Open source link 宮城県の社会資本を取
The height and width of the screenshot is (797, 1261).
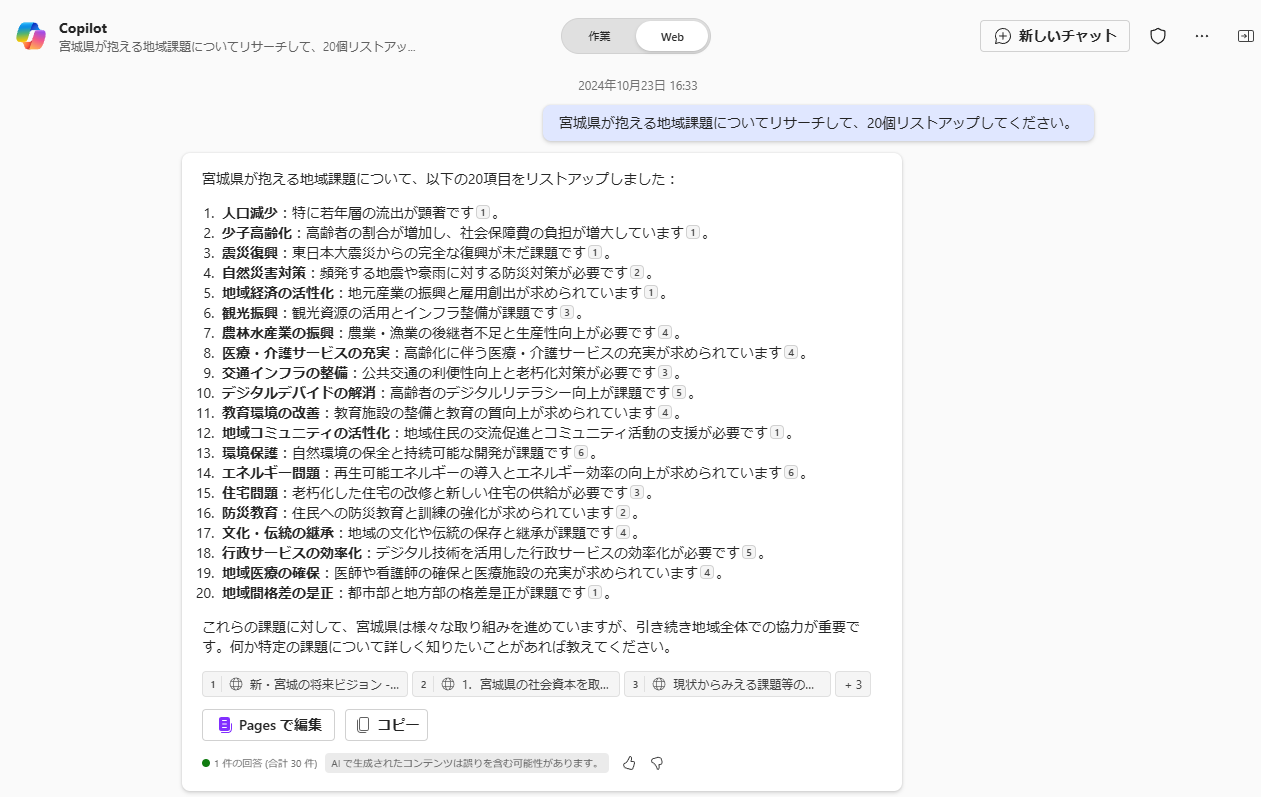coord(516,684)
